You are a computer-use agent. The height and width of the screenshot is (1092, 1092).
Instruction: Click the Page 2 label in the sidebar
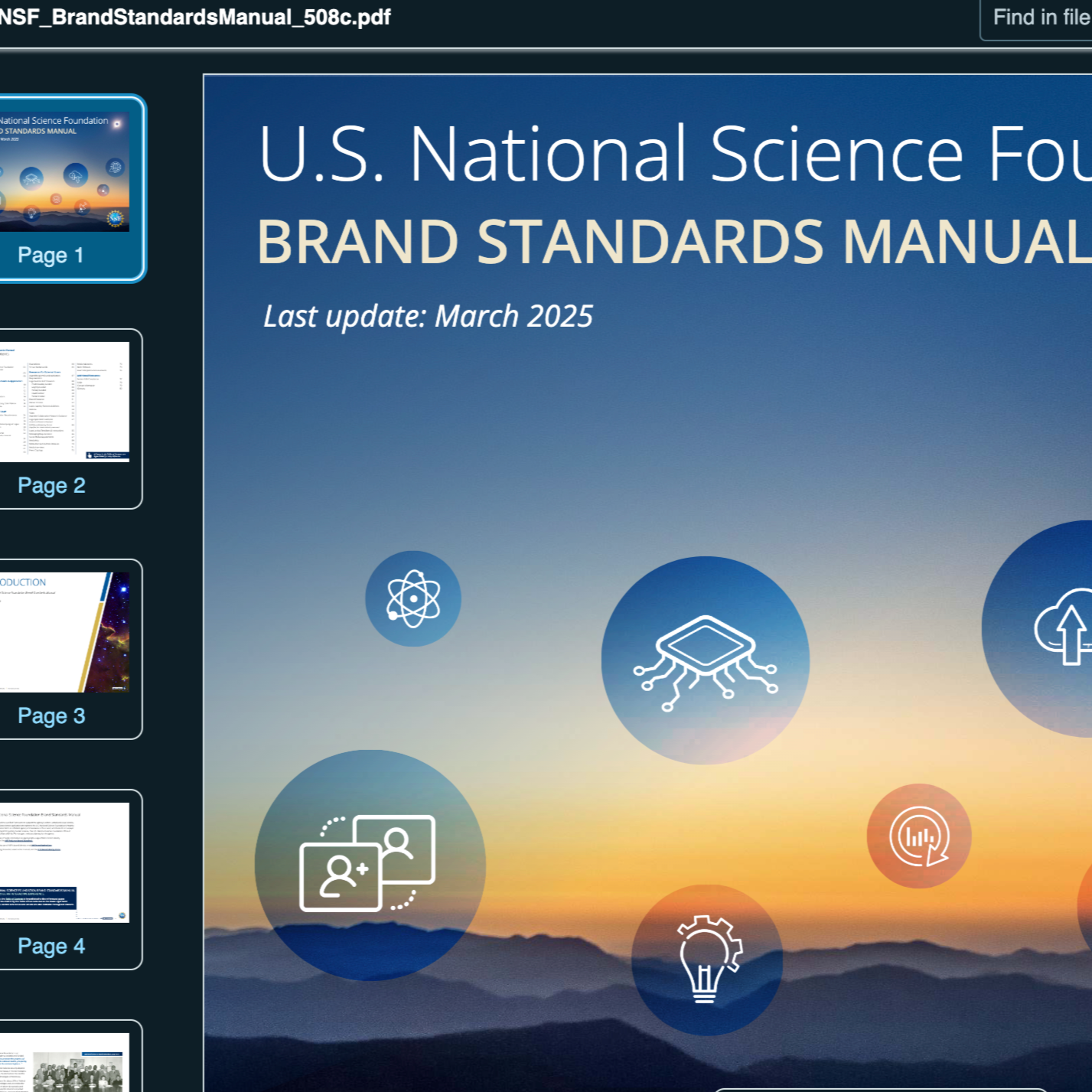click(x=52, y=485)
